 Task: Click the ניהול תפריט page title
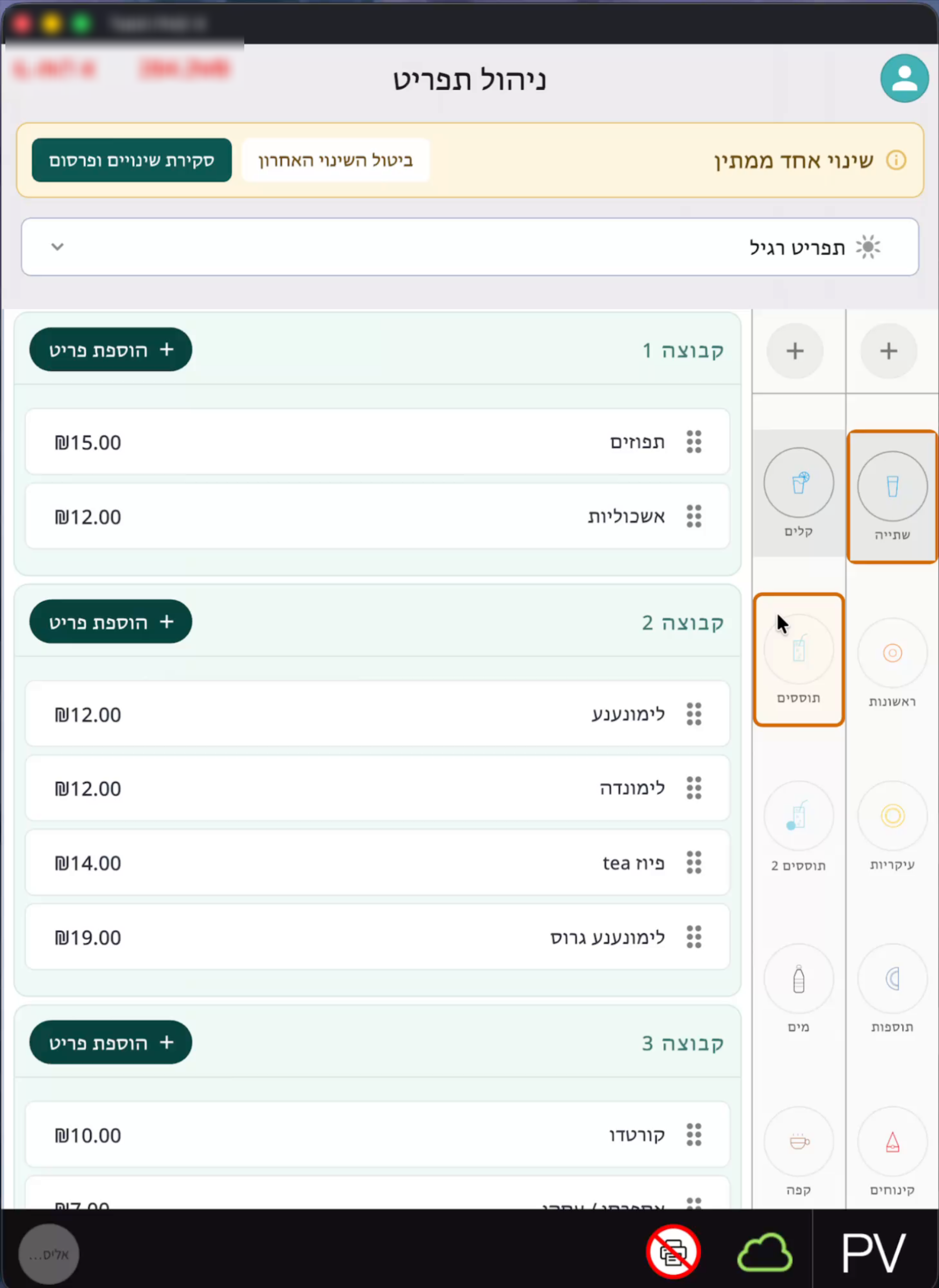pos(469,79)
